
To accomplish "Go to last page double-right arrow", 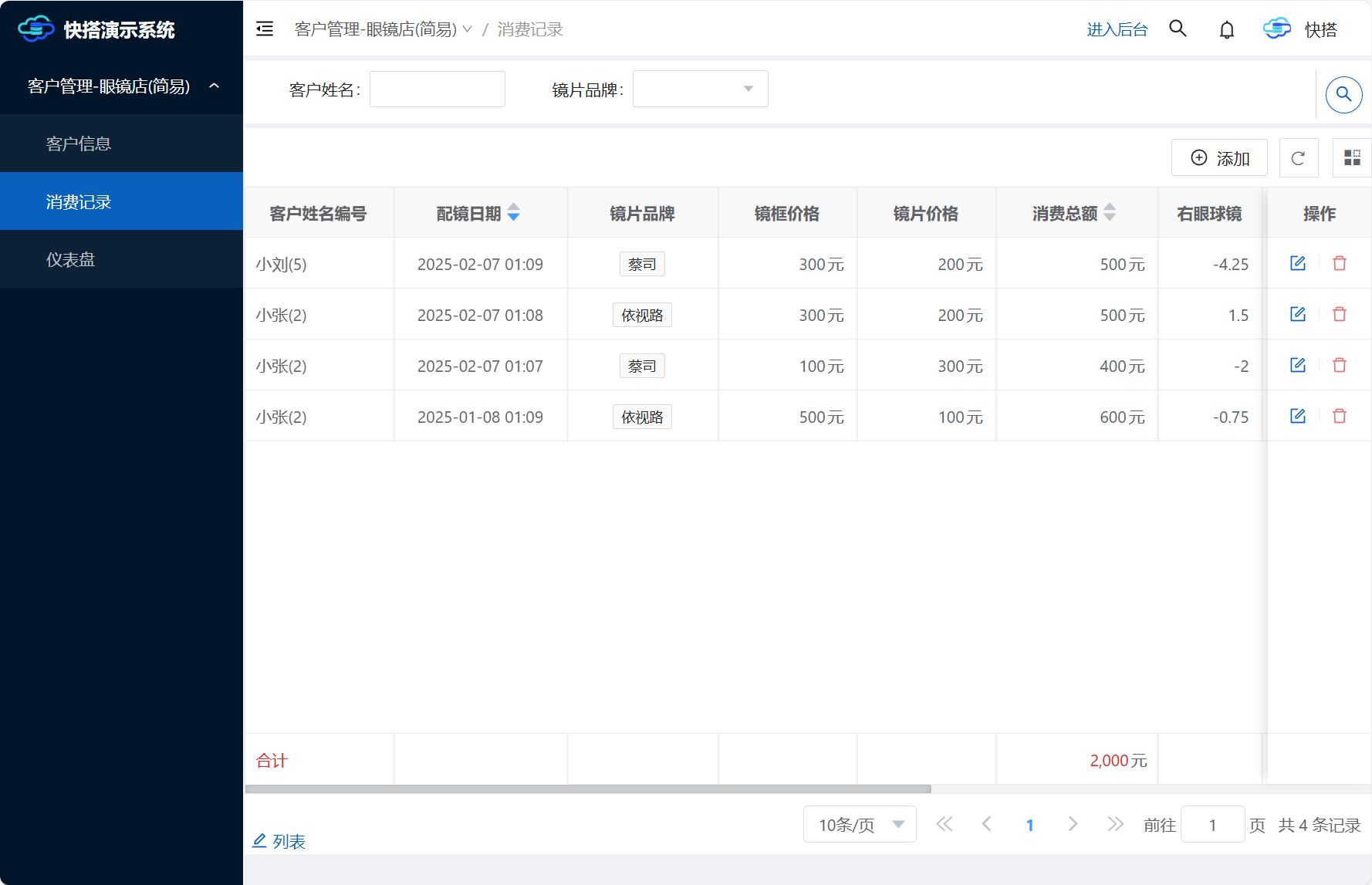I will [1115, 824].
